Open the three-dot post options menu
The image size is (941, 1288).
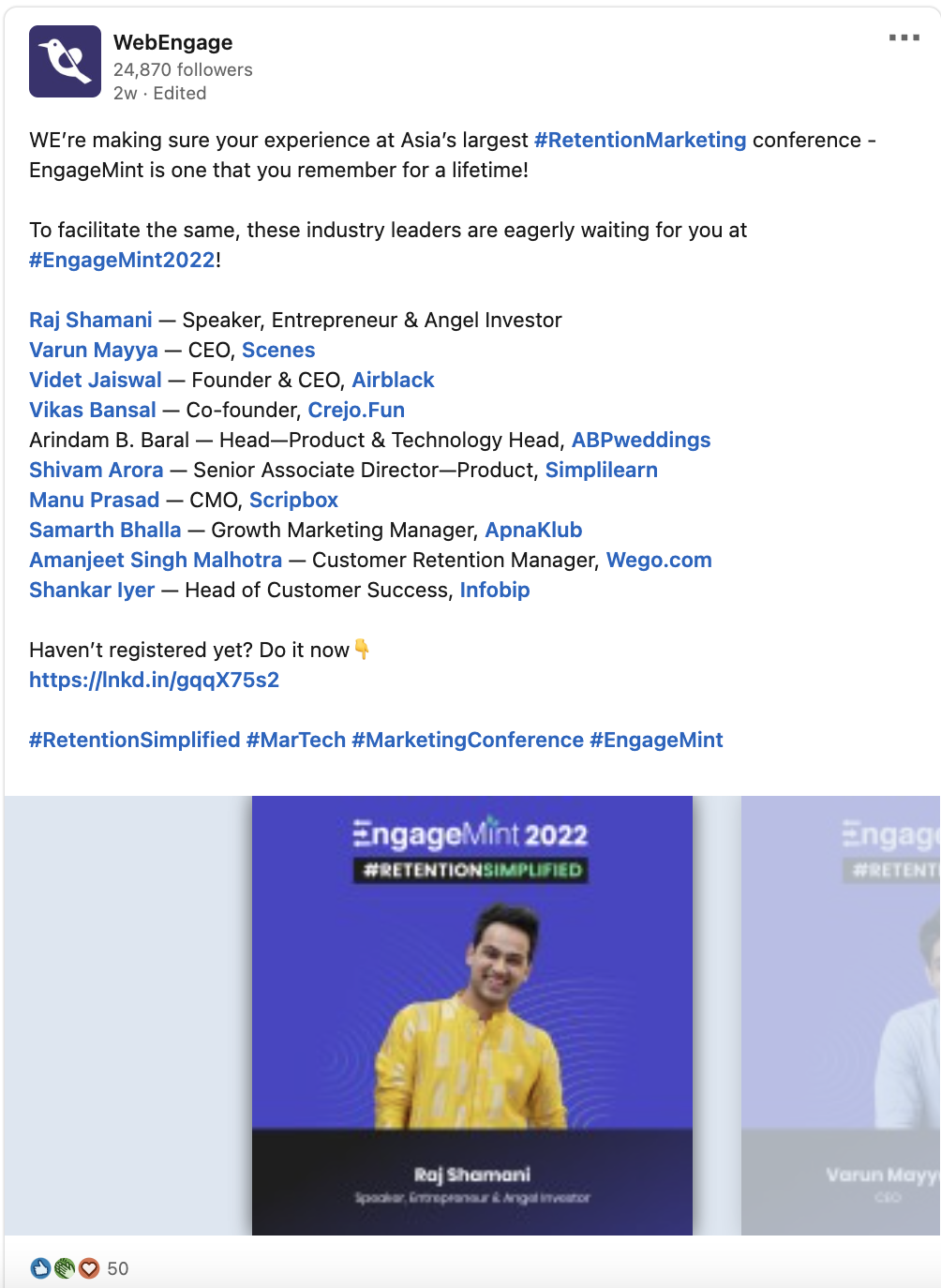pyautogui.click(x=904, y=37)
